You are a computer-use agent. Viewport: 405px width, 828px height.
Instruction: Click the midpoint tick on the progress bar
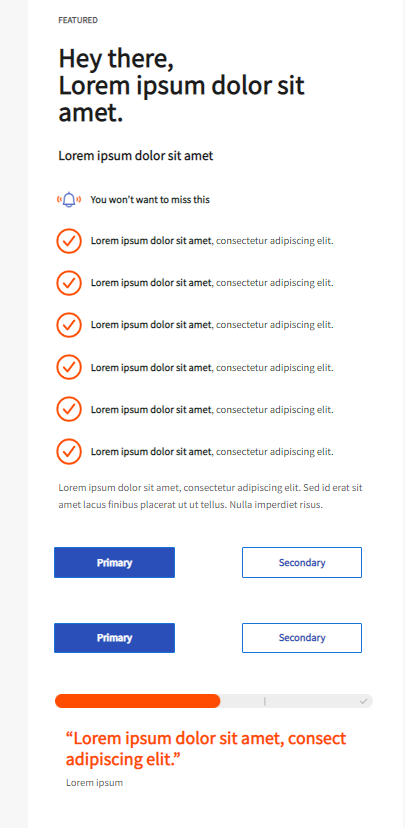coord(265,701)
